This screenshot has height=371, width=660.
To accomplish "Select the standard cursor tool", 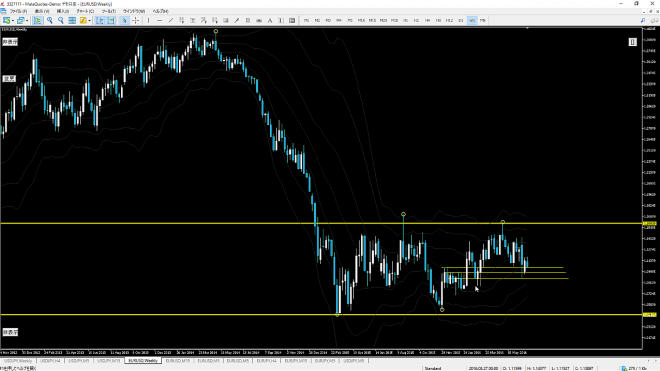I will click(x=124, y=20).
